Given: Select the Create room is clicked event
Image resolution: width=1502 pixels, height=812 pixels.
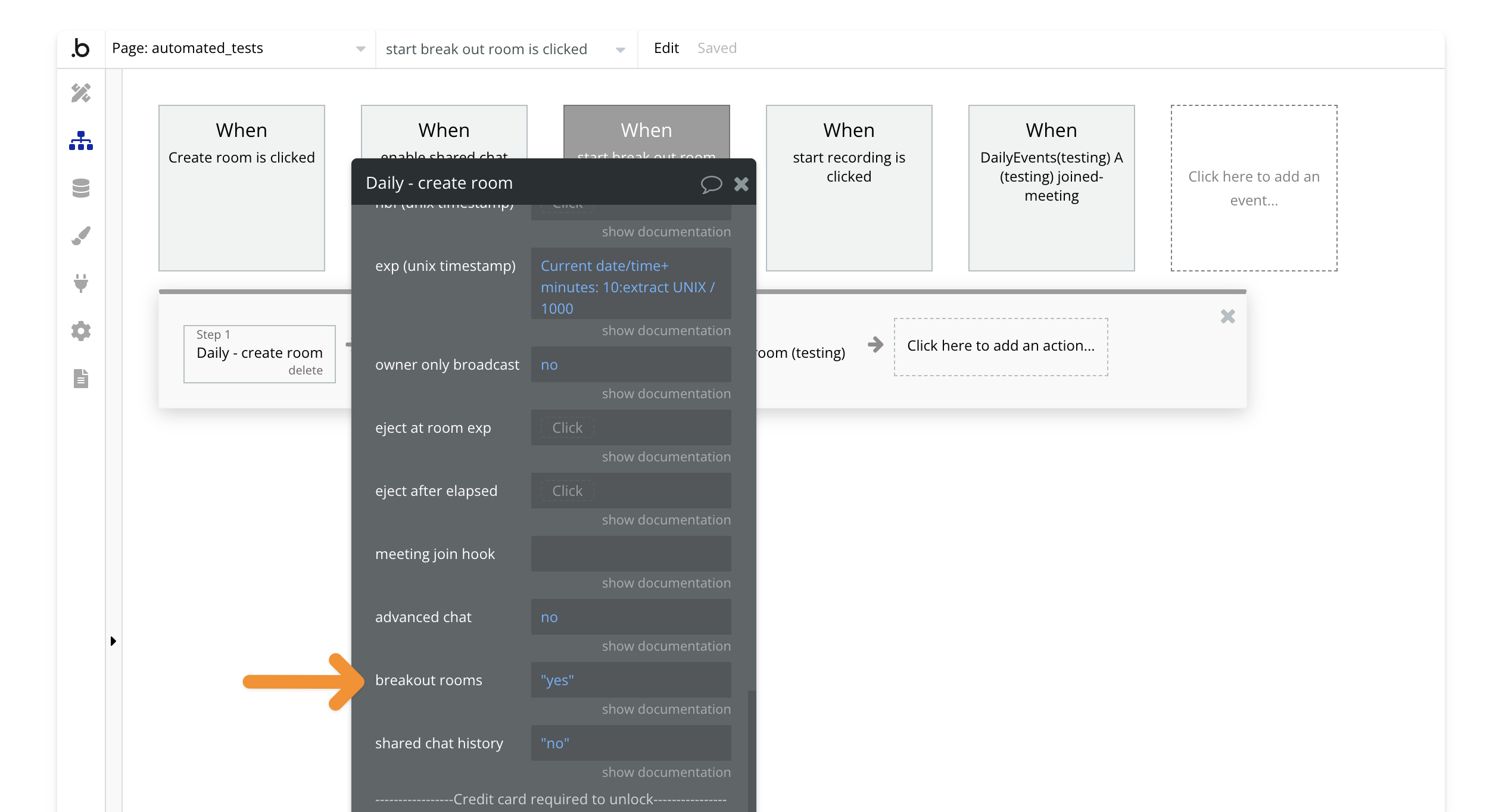Looking at the screenshot, I should [242, 188].
